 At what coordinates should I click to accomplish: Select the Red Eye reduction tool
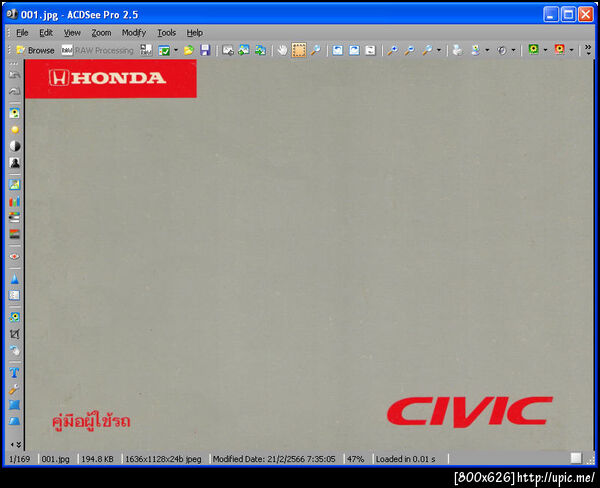pyautogui.click(x=15, y=256)
